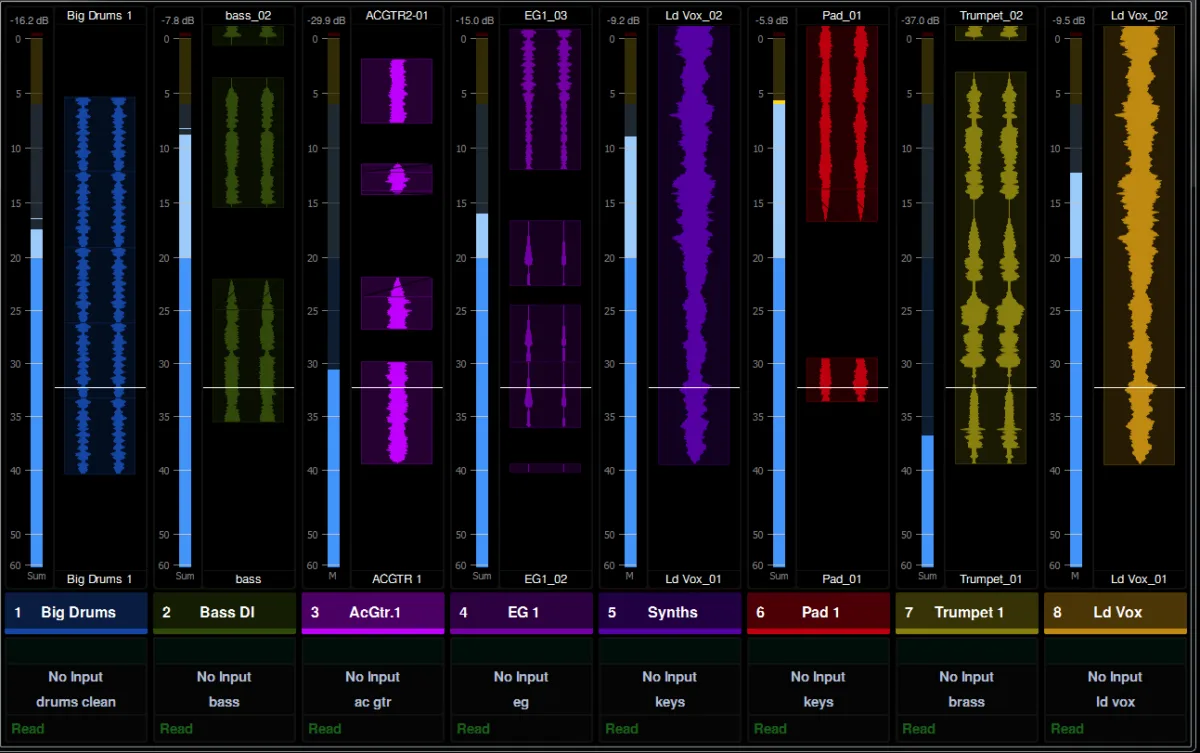Change Read automation mode on Big Drums

click(x=28, y=728)
